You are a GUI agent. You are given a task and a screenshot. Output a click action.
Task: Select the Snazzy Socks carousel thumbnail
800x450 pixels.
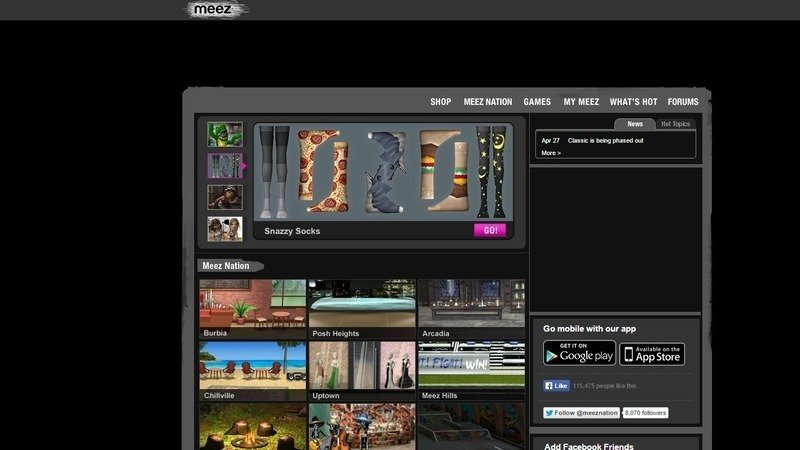[224, 166]
